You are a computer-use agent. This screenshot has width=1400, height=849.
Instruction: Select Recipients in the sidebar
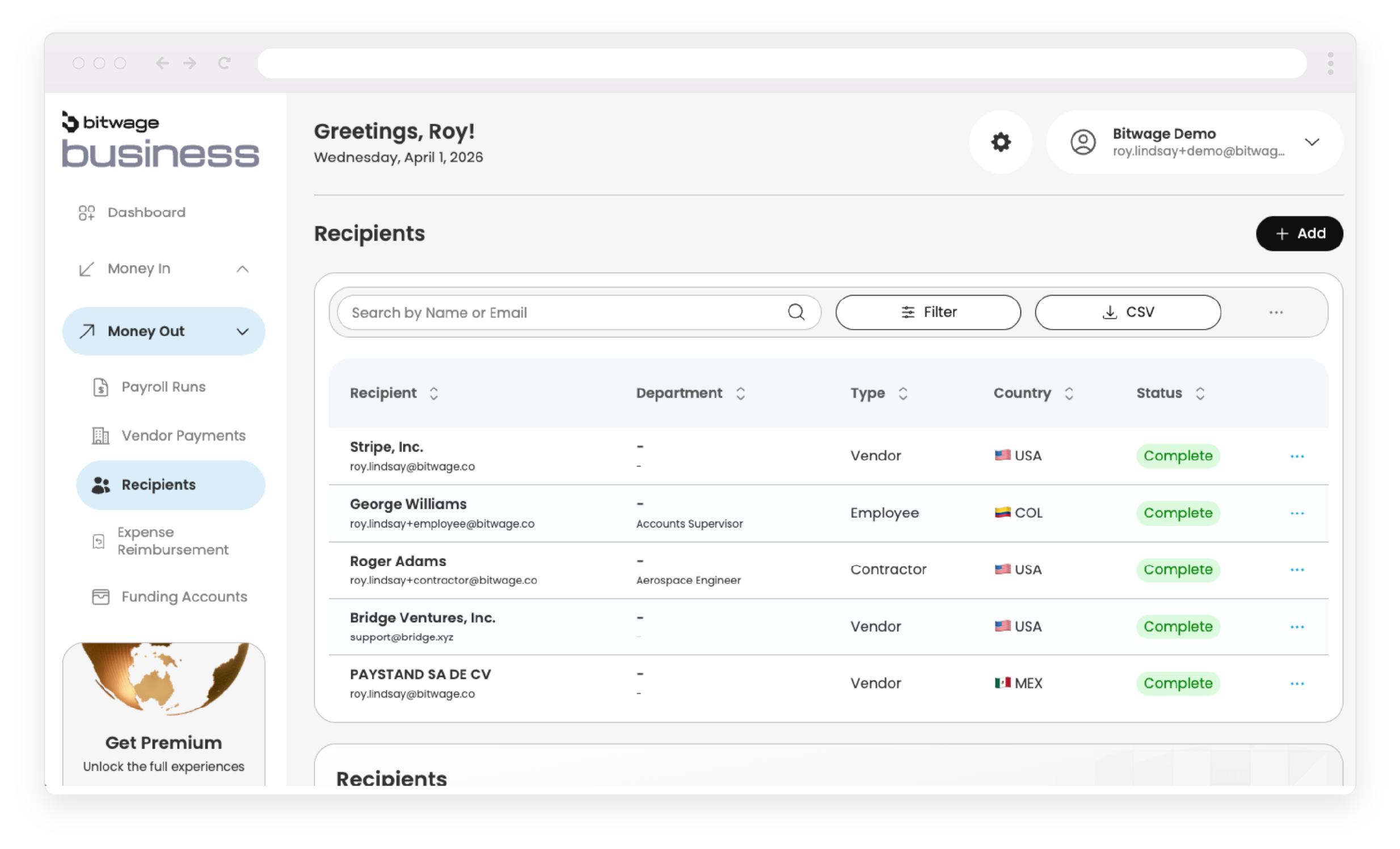tap(170, 485)
